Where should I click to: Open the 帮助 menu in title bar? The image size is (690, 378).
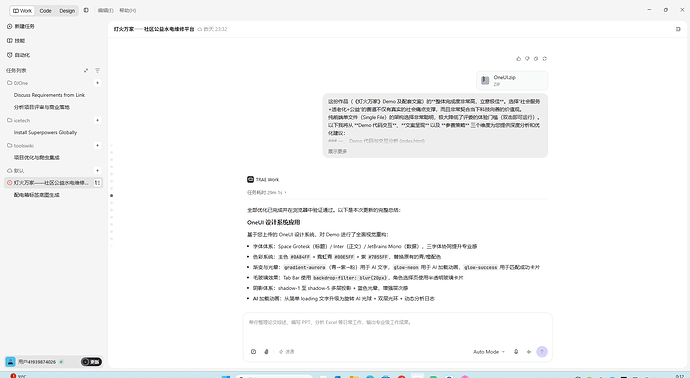128,10
